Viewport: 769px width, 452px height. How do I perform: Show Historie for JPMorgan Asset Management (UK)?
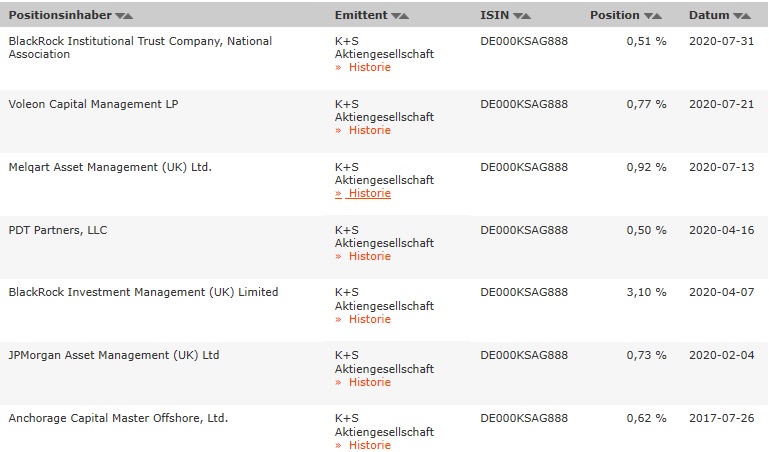369,382
